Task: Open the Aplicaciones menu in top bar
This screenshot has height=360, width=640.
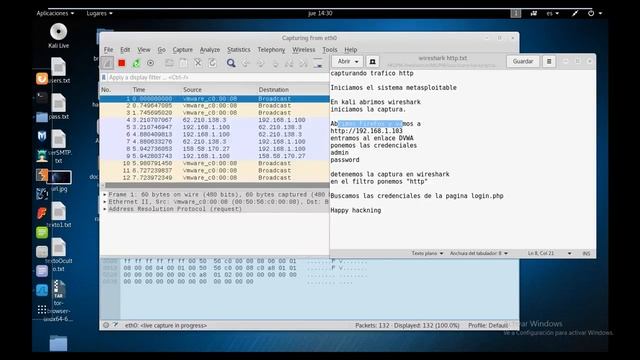Action: tap(55, 13)
